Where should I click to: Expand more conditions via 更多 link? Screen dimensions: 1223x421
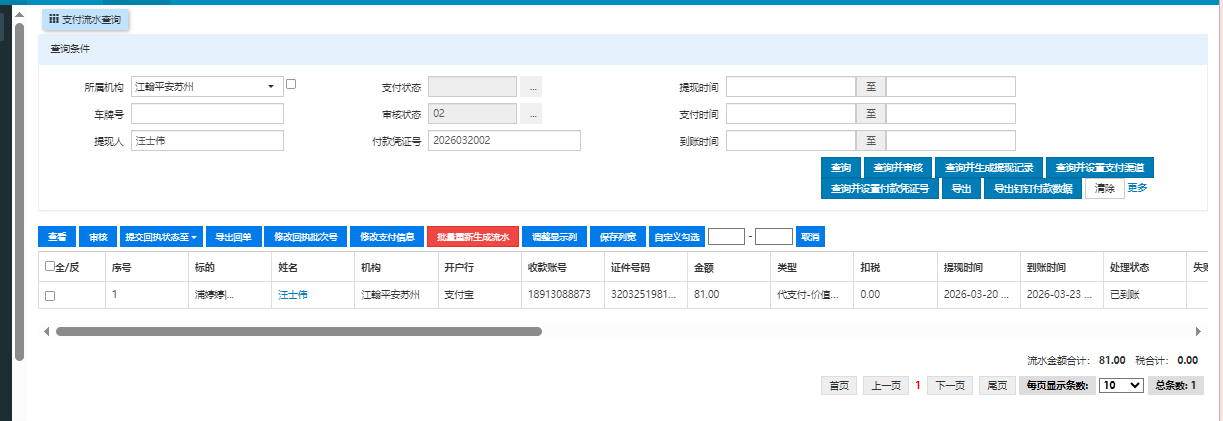click(x=1137, y=187)
